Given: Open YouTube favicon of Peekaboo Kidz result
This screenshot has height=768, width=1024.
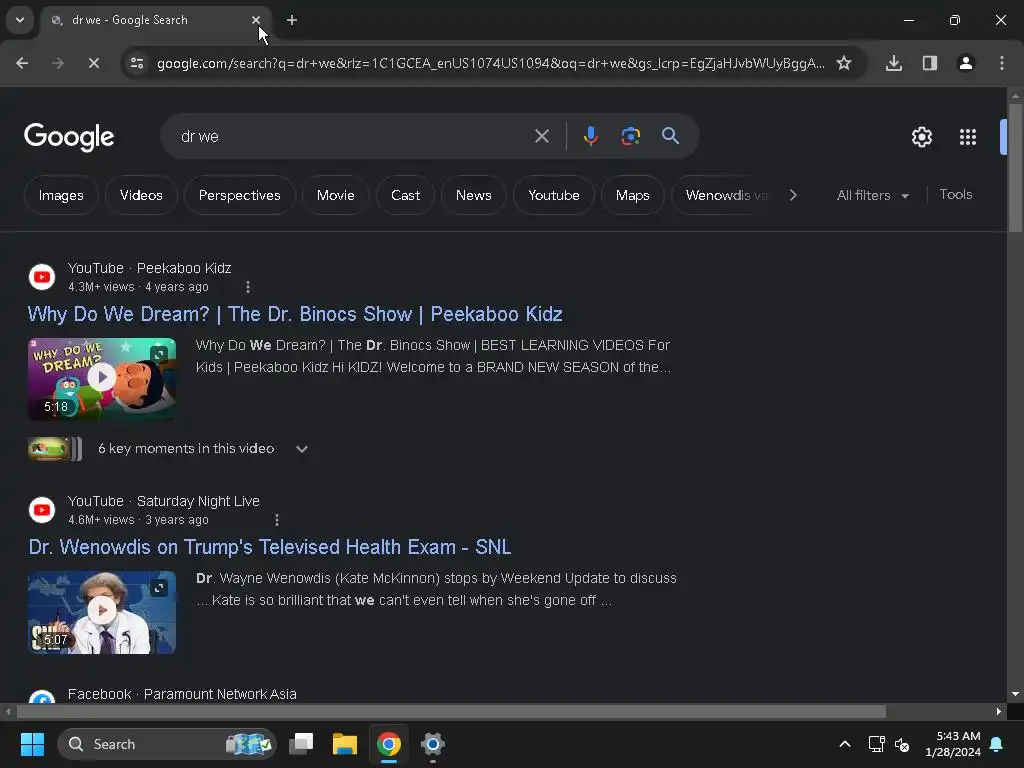Looking at the screenshot, I should point(42,277).
